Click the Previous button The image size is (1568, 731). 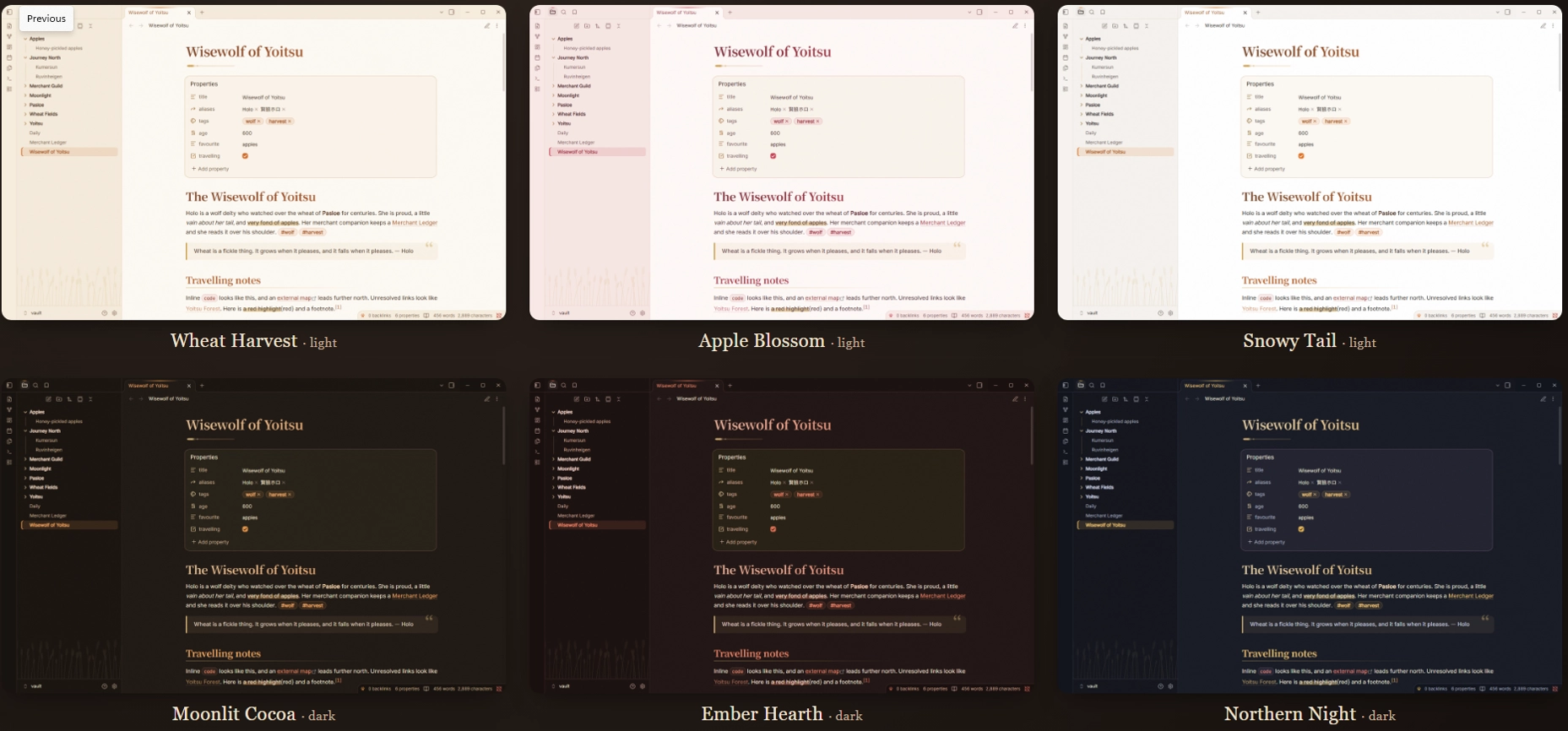click(x=46, y=19)
